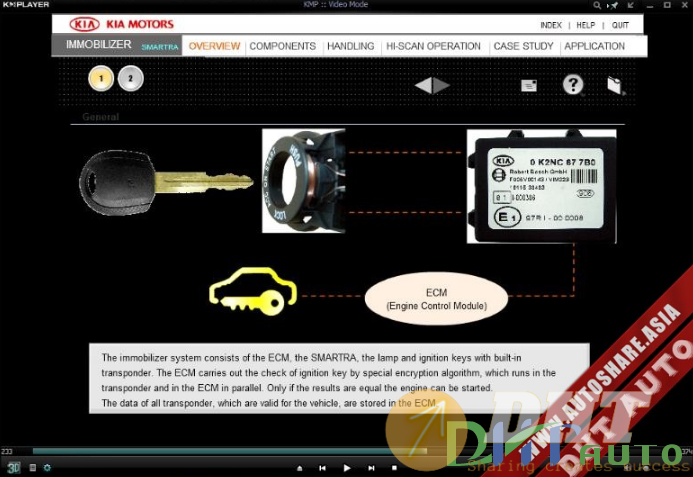This screenshot has height=477, width=693.
Task: Click the compact mode arrow icon
Action: [631, 5]
